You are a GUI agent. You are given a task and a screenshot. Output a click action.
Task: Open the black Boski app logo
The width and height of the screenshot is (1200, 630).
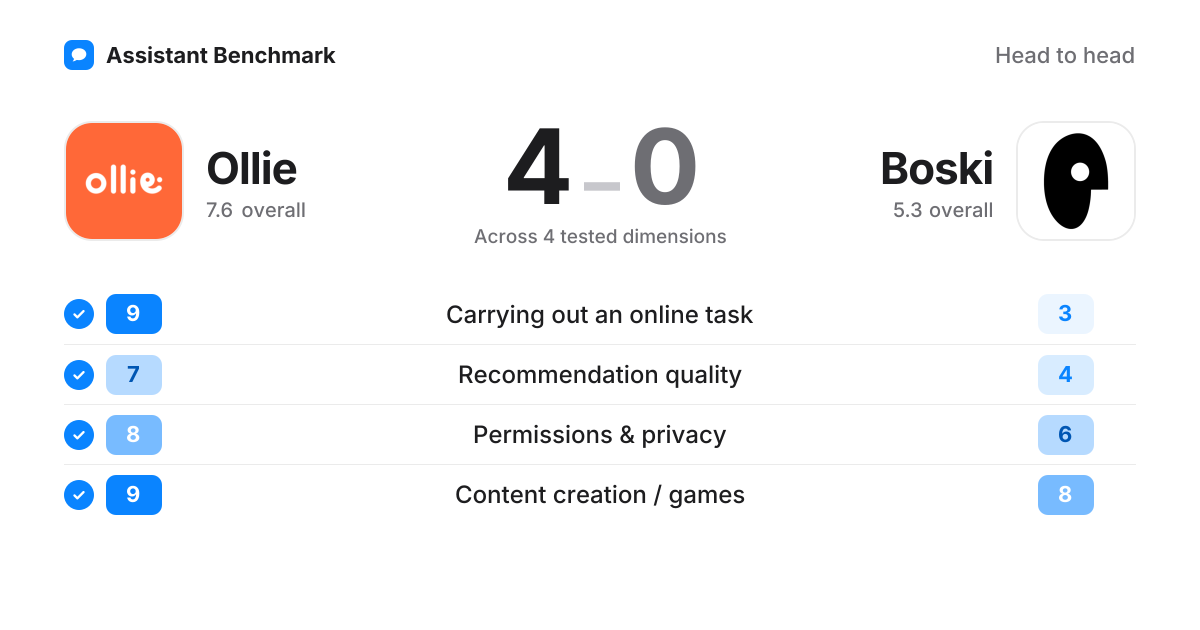(x=1076, y=181)
